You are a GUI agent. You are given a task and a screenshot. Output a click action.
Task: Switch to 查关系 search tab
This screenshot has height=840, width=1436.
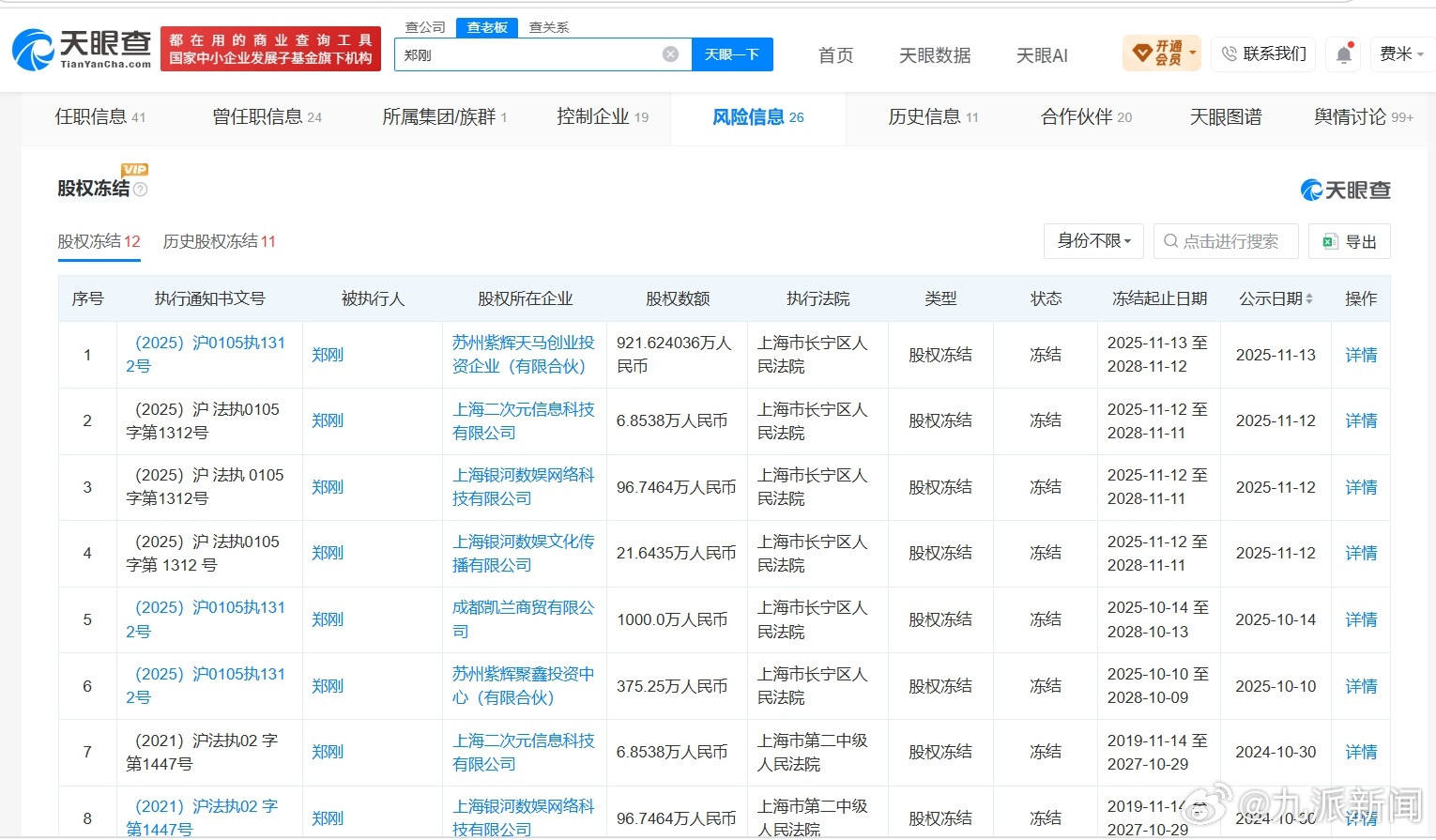tap(549, 27)
